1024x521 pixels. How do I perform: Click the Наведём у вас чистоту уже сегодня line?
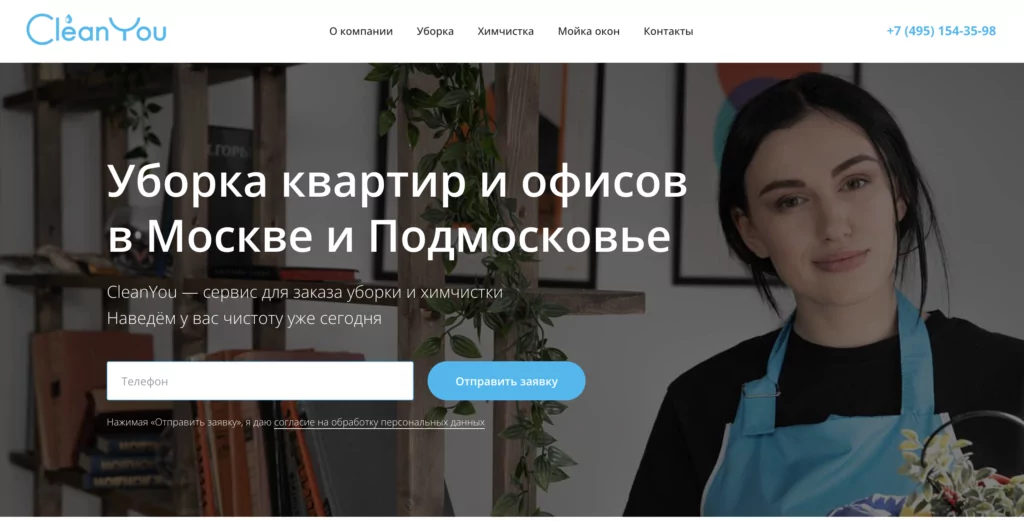coord(244,319)
